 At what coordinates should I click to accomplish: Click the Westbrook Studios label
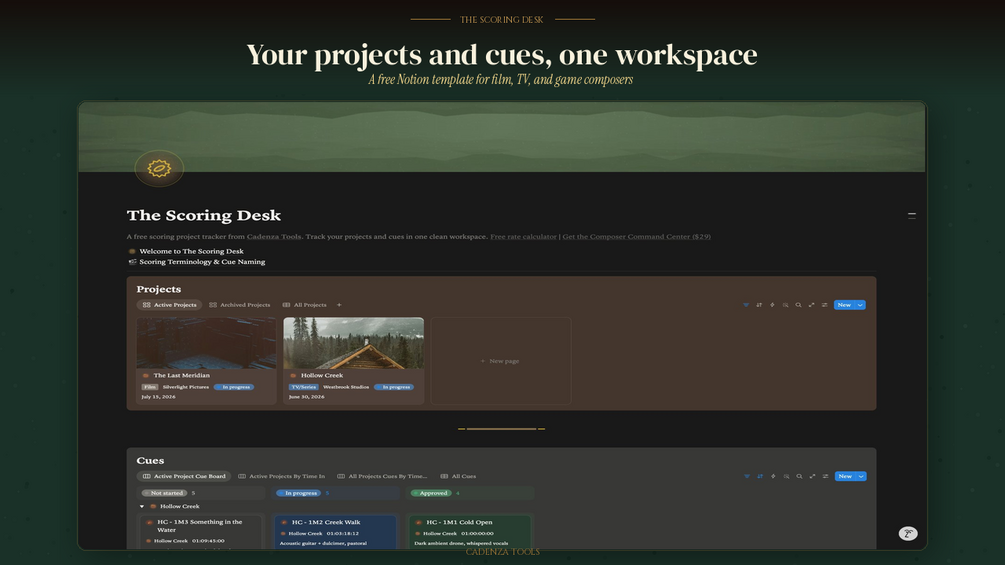[x=346, y=387]
